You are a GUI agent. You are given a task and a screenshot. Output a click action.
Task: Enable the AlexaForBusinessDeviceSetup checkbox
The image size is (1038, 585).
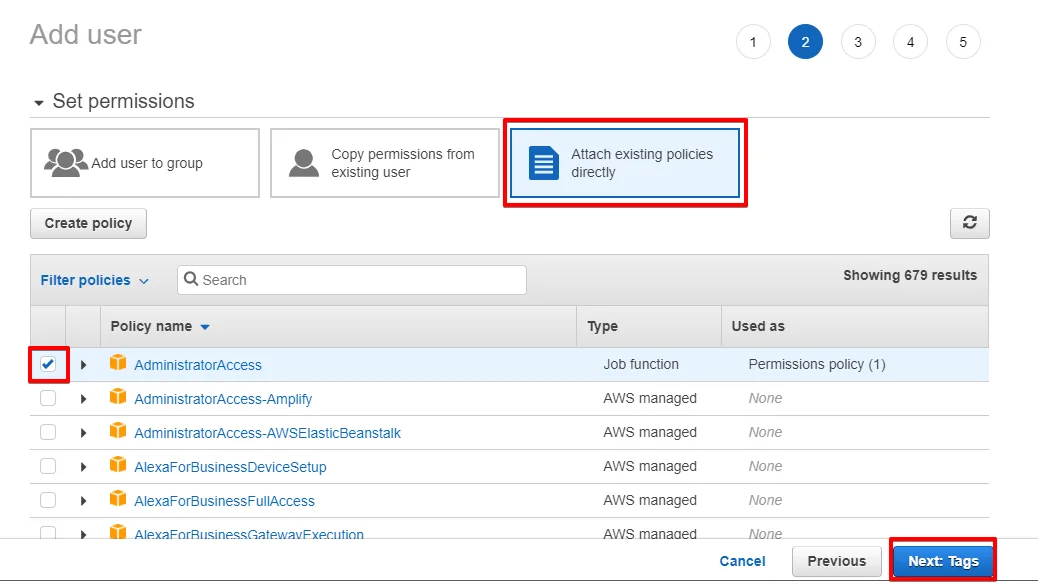(x=48, y=466)
